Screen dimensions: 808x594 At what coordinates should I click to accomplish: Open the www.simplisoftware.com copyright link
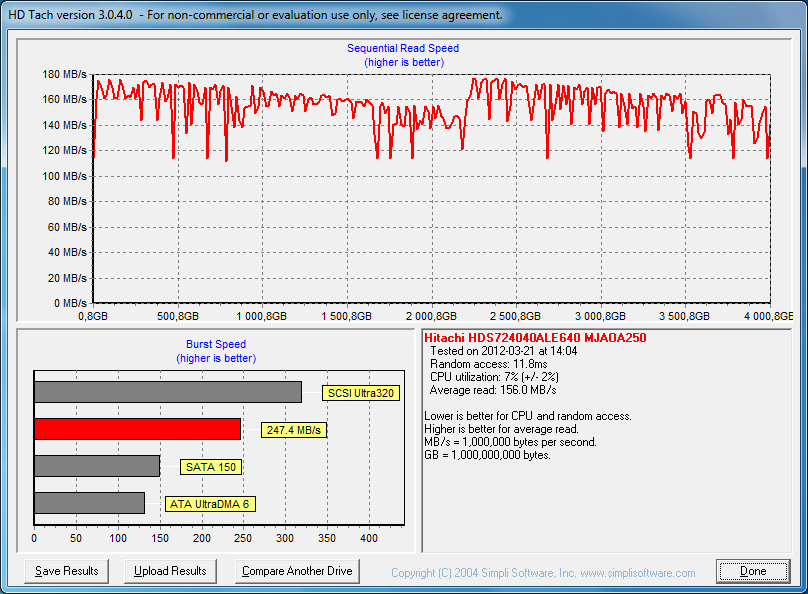[638, 573]
